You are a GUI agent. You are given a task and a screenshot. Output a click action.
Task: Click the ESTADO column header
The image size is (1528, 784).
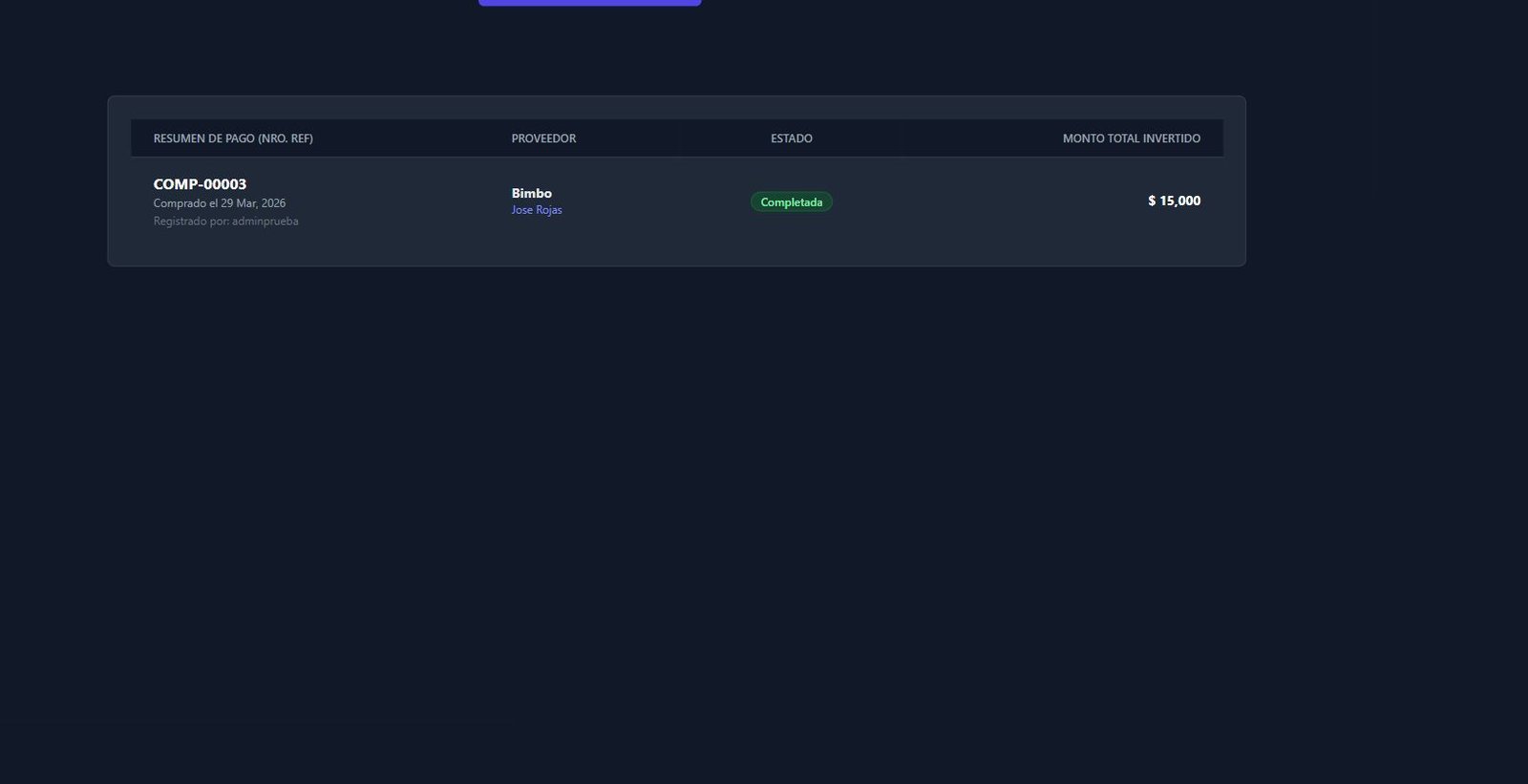click(x=792, y=138)
